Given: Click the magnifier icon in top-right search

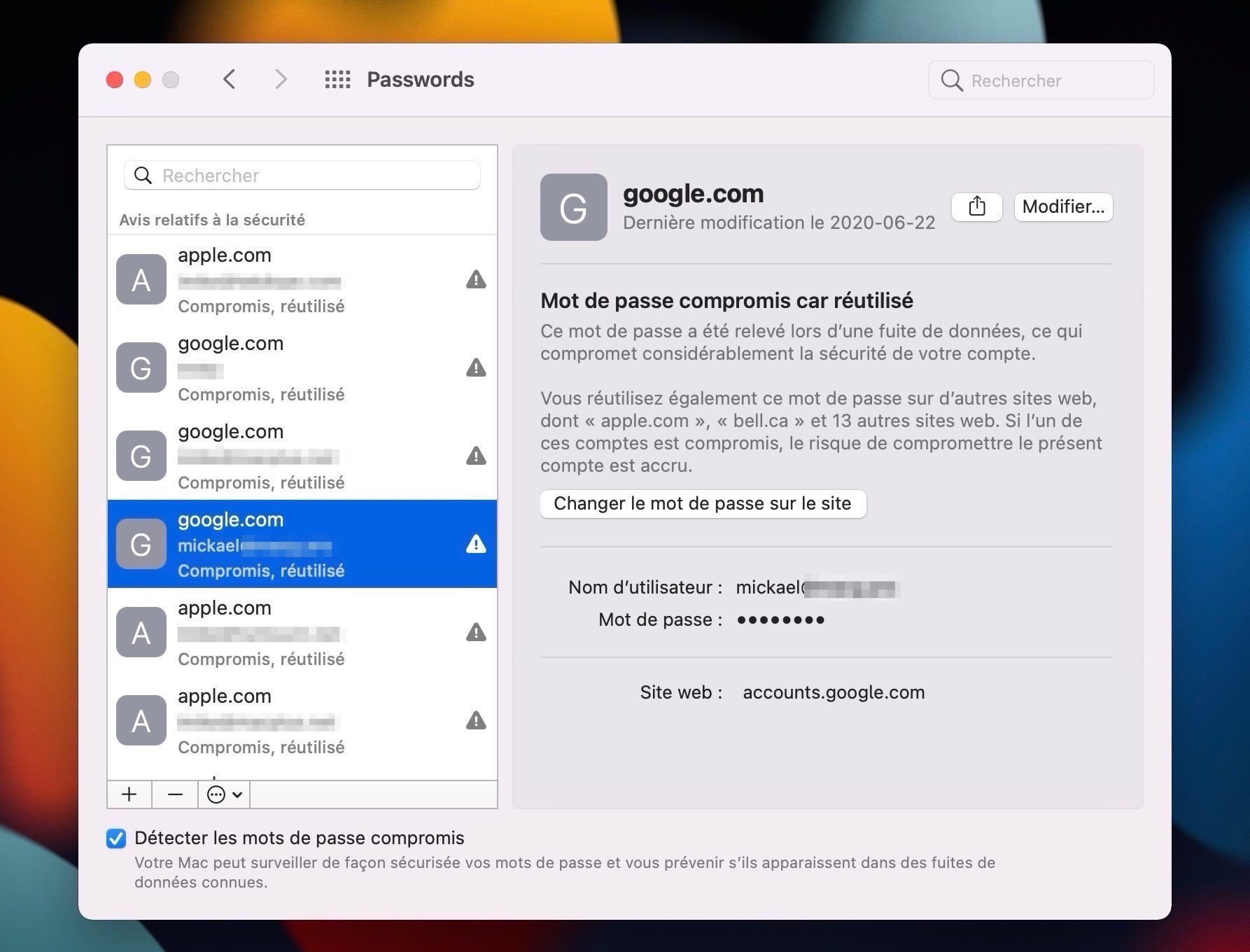Looking at the screenshot, I should tap(952, 80).
